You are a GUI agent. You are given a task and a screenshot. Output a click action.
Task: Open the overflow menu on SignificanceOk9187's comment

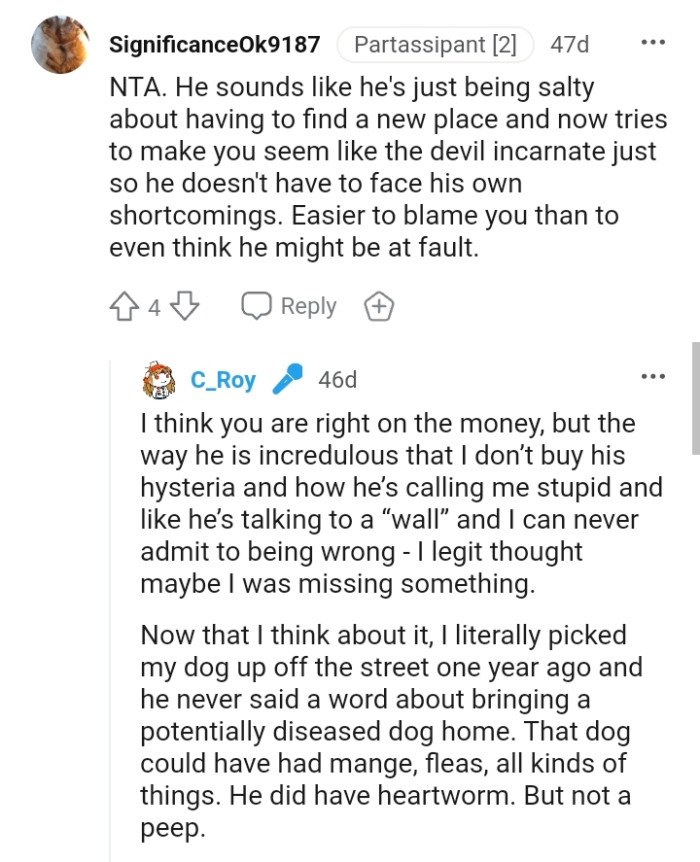[654, 40]
